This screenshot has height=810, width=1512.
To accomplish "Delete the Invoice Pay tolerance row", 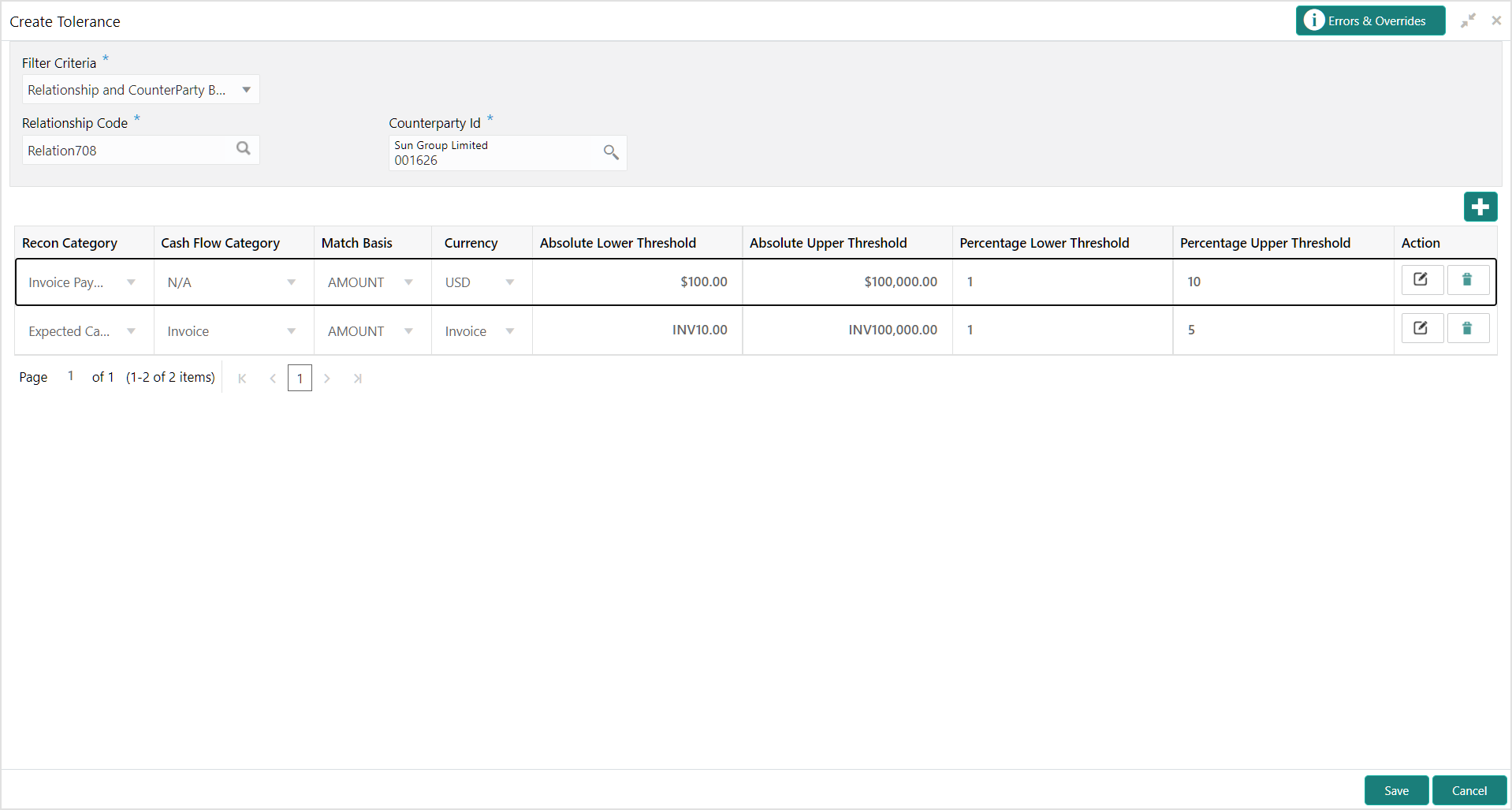I will coord(1468,280).
